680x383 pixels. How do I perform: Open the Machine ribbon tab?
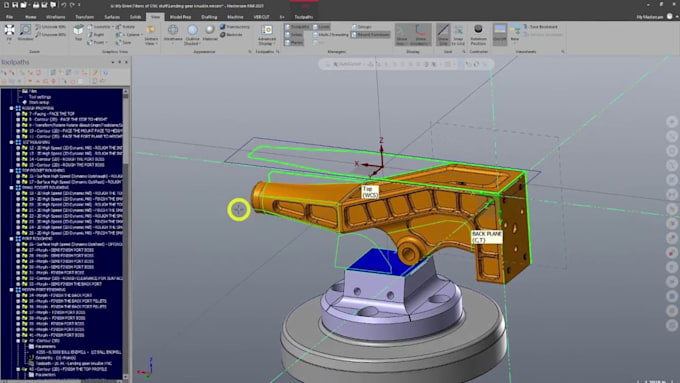tap(235, 17)
